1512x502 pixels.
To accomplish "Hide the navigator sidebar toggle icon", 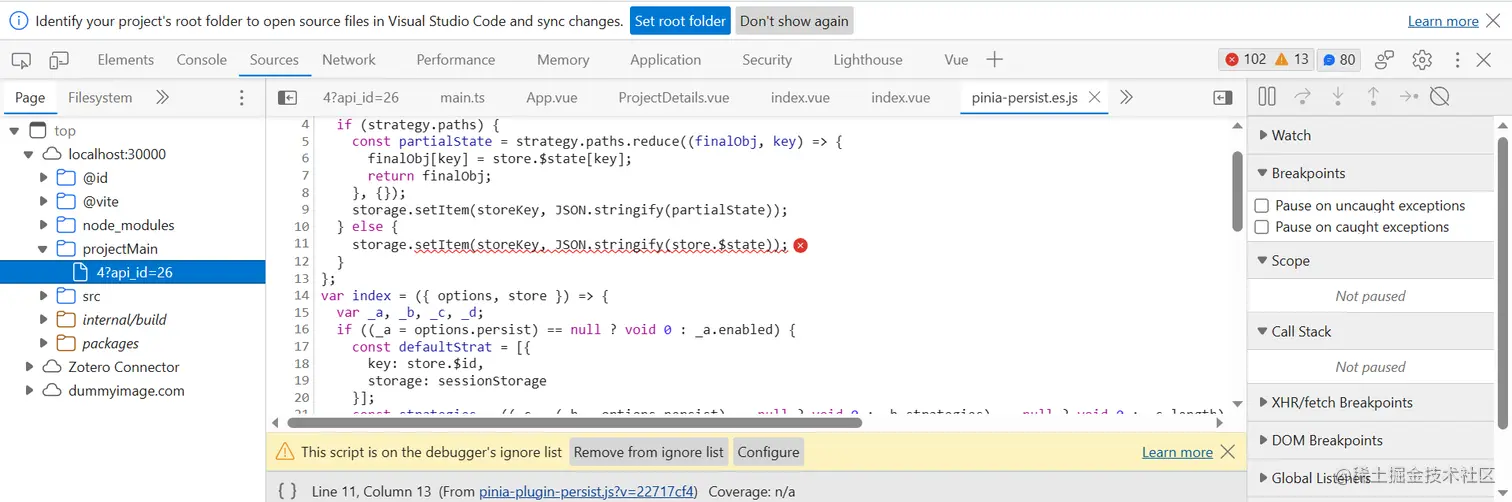I will (287, 98).
